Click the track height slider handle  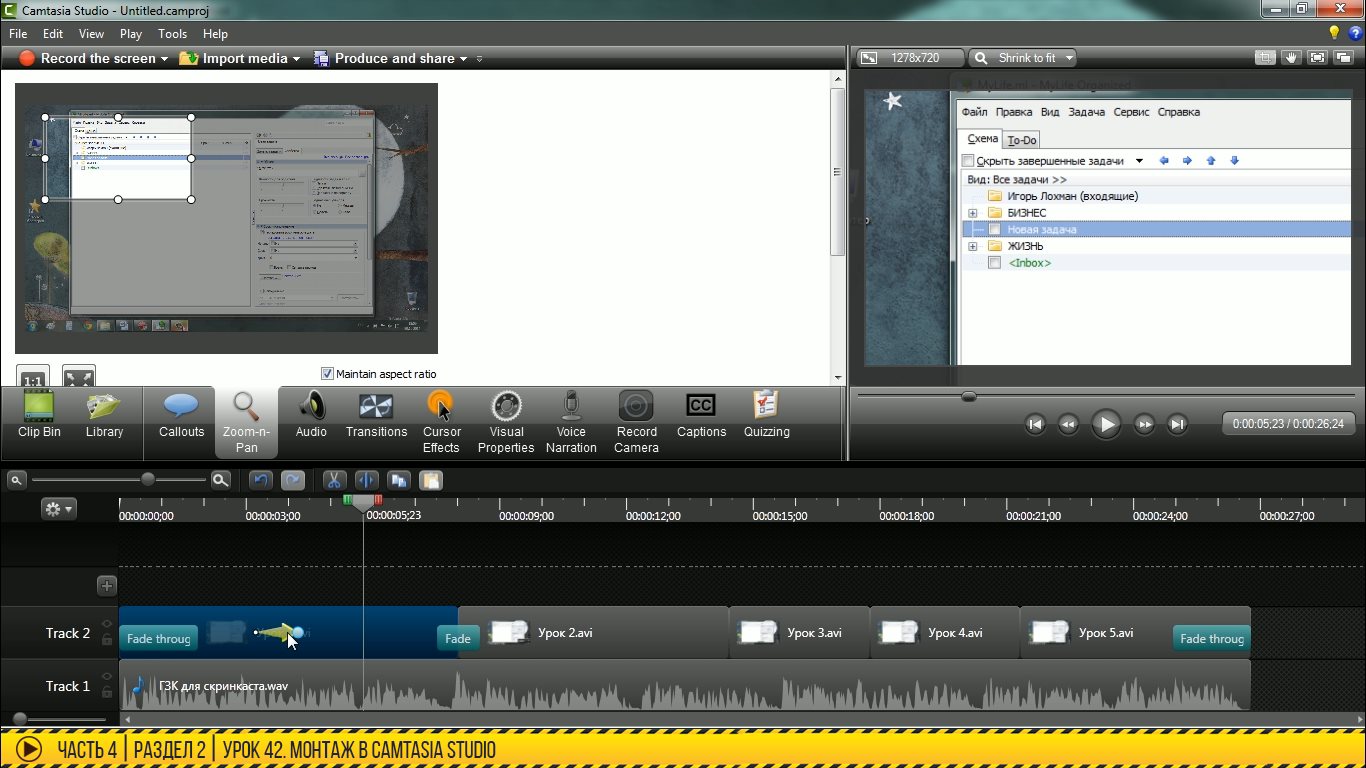pos(19,719)
